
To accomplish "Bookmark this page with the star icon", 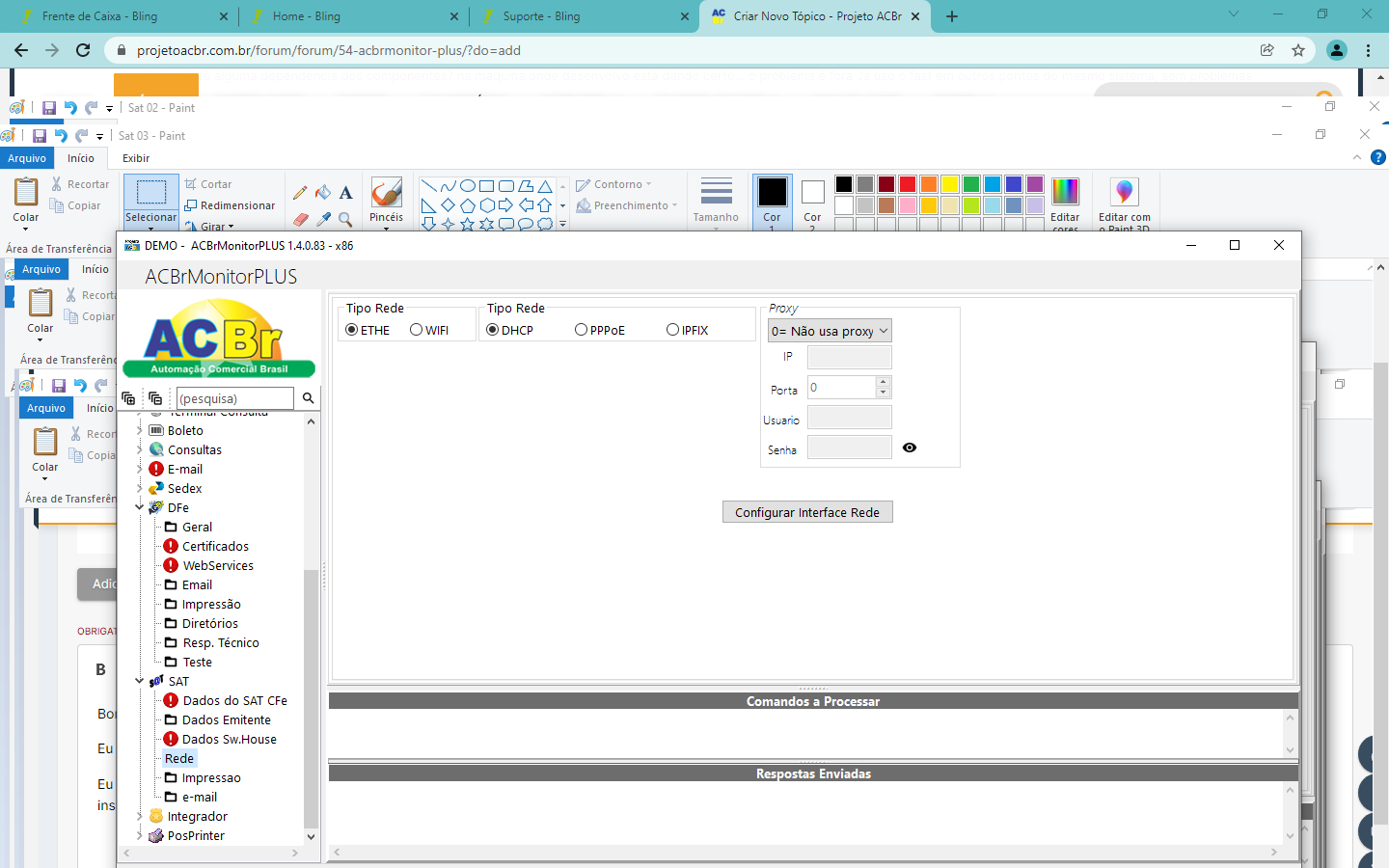I will pos(1298,50).
